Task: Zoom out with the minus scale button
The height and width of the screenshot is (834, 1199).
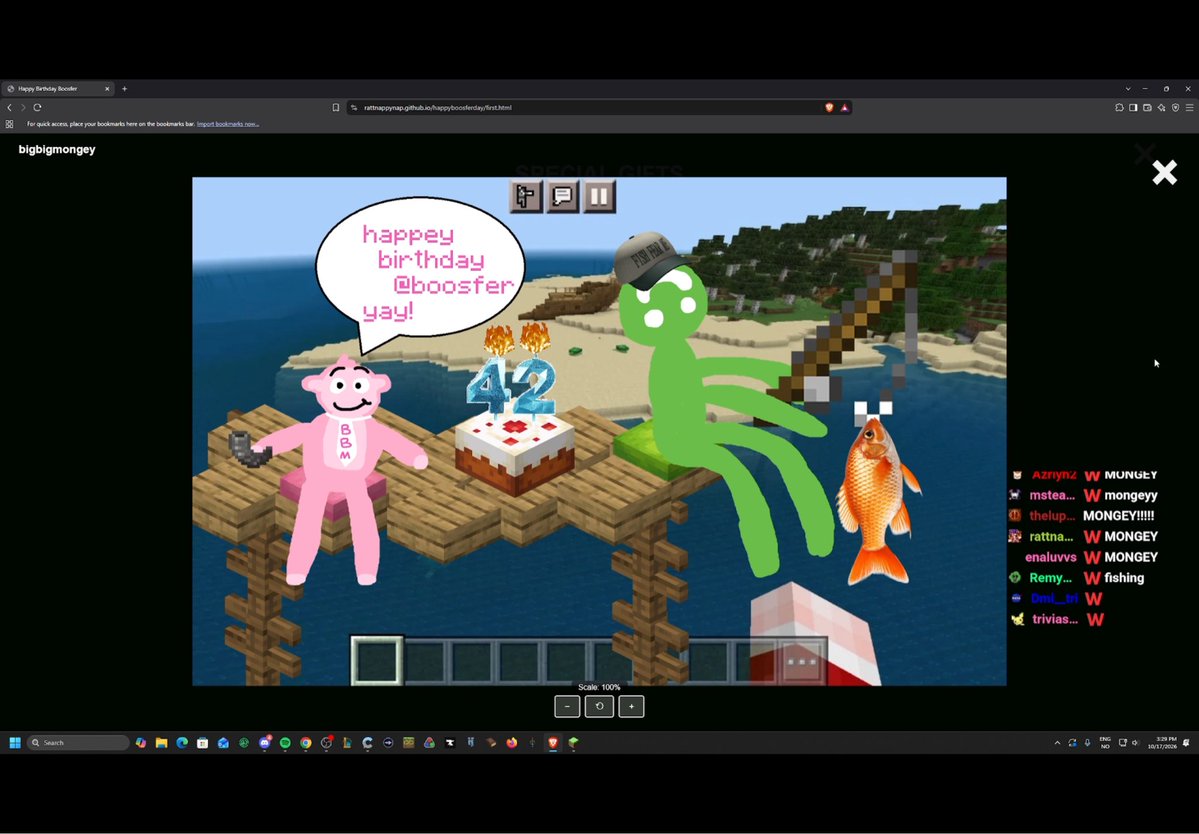Action: [x=567, y=706]
